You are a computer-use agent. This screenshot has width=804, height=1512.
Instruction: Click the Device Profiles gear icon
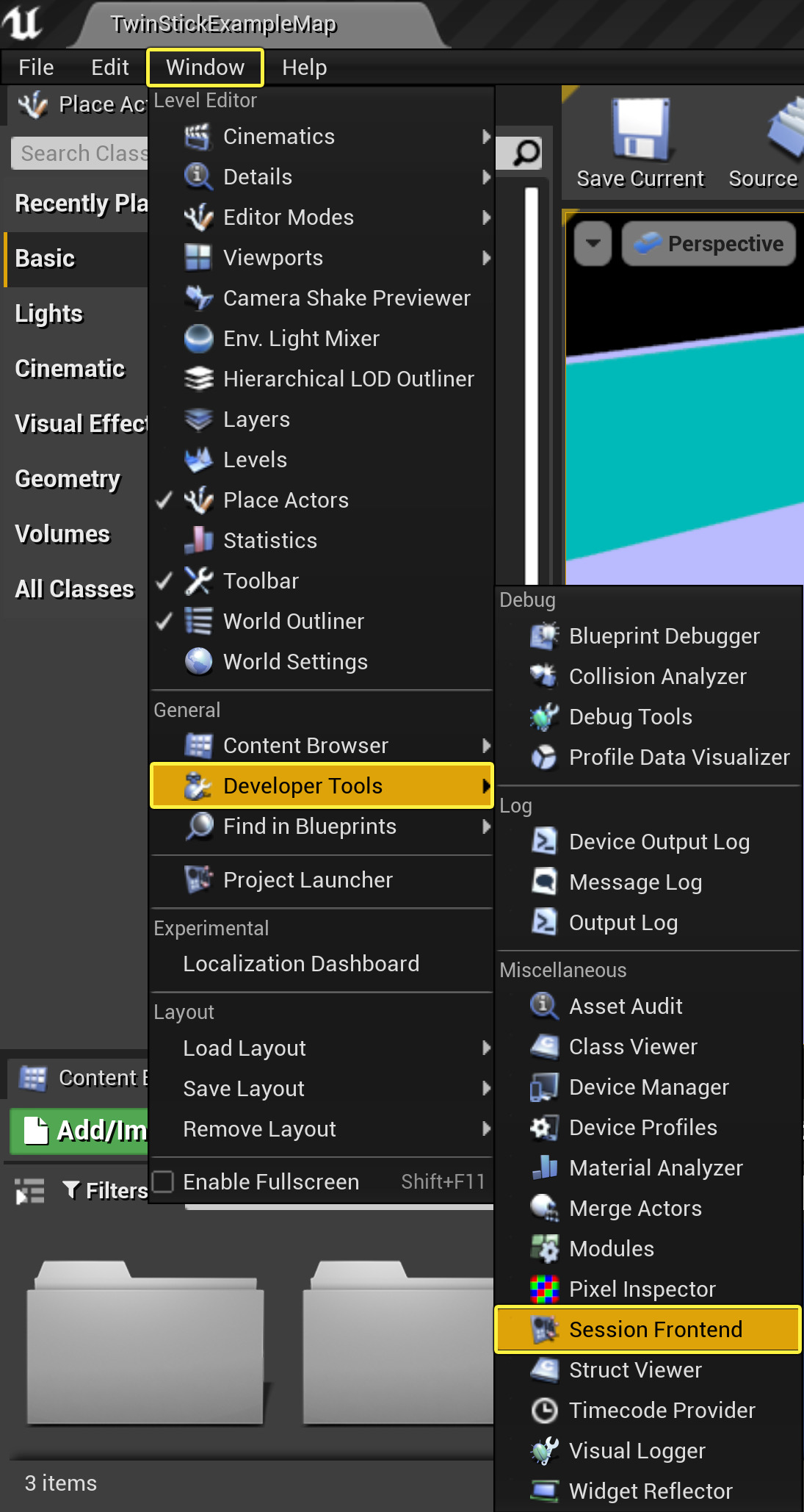click(544, 1128)
